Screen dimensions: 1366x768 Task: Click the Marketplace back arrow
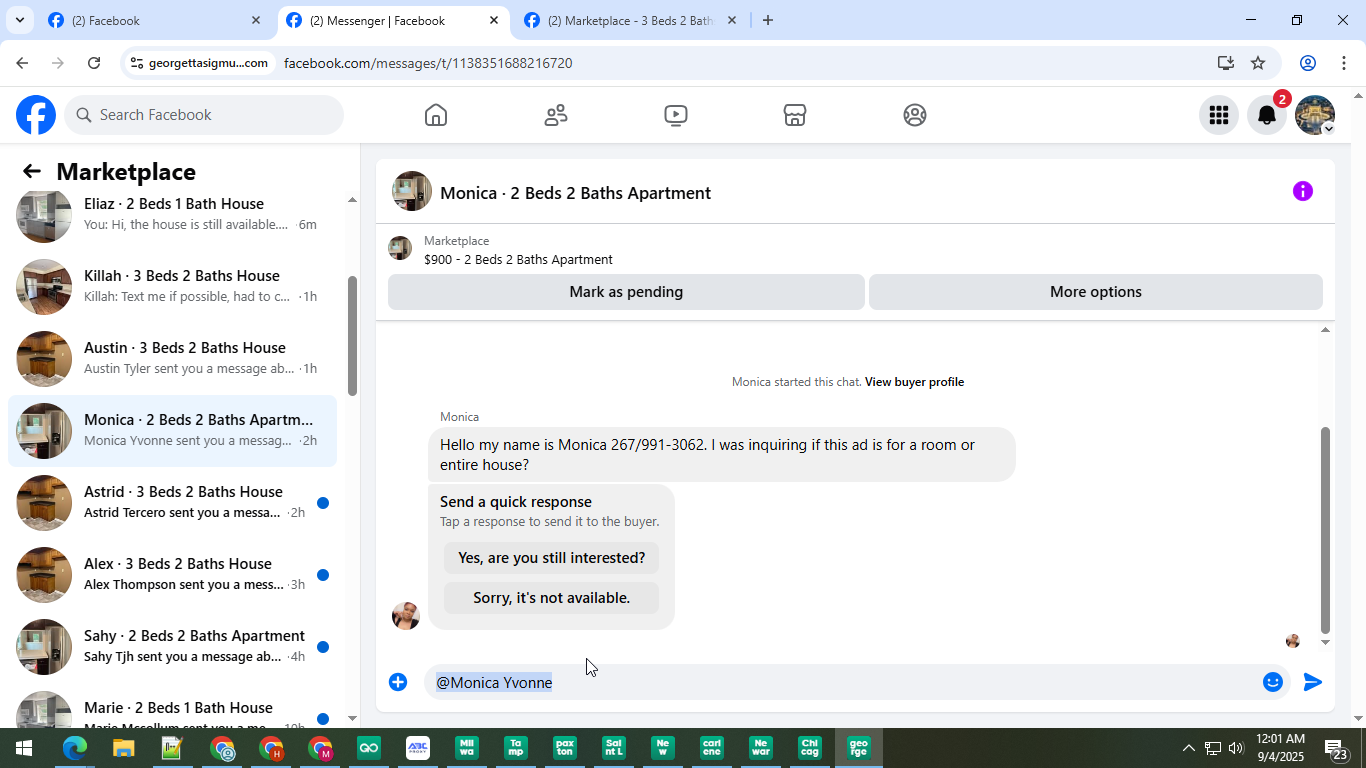pyautogui.click(x=32, y=172)
